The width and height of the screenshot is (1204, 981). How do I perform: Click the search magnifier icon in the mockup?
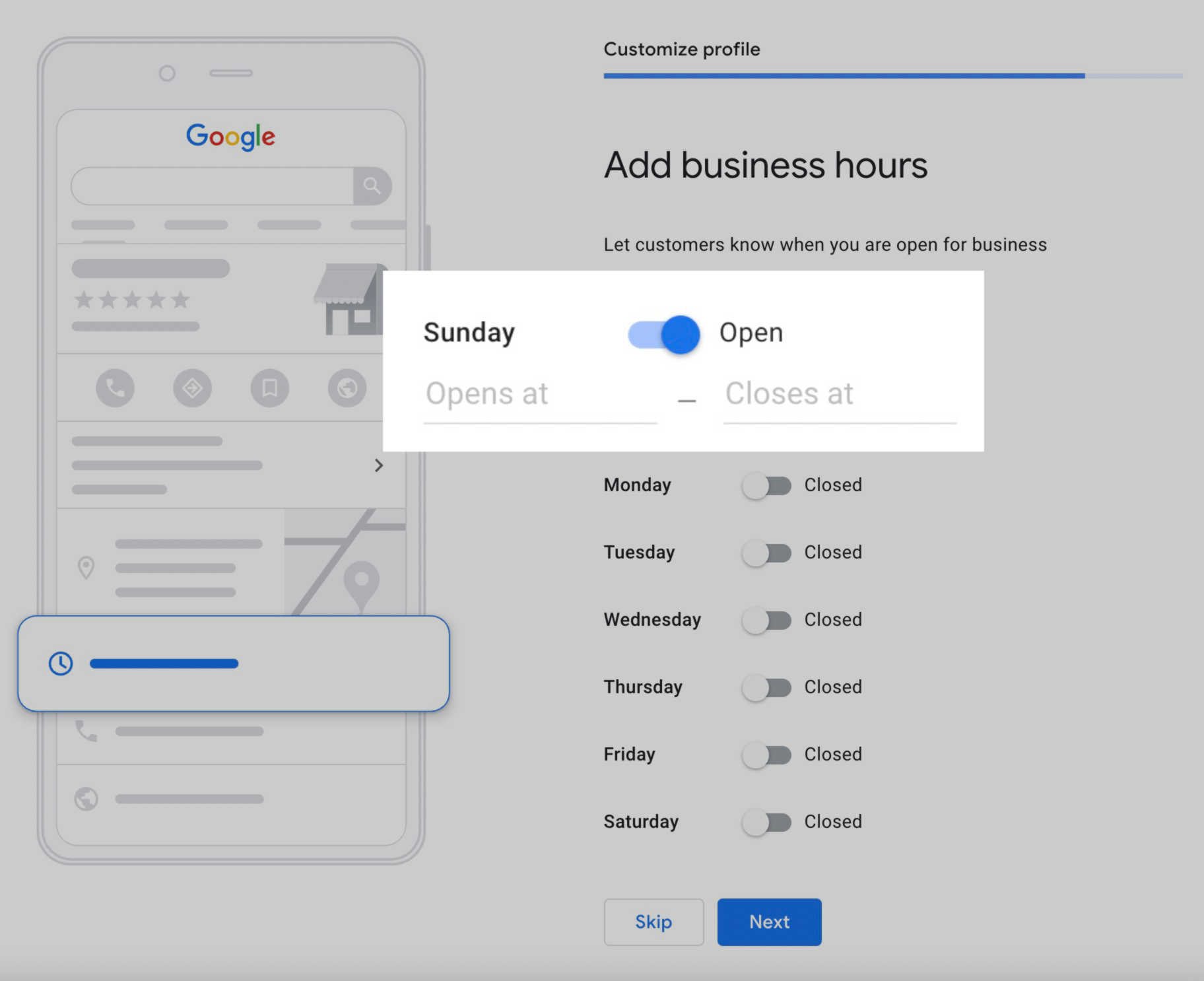click(x=373, y=186)
